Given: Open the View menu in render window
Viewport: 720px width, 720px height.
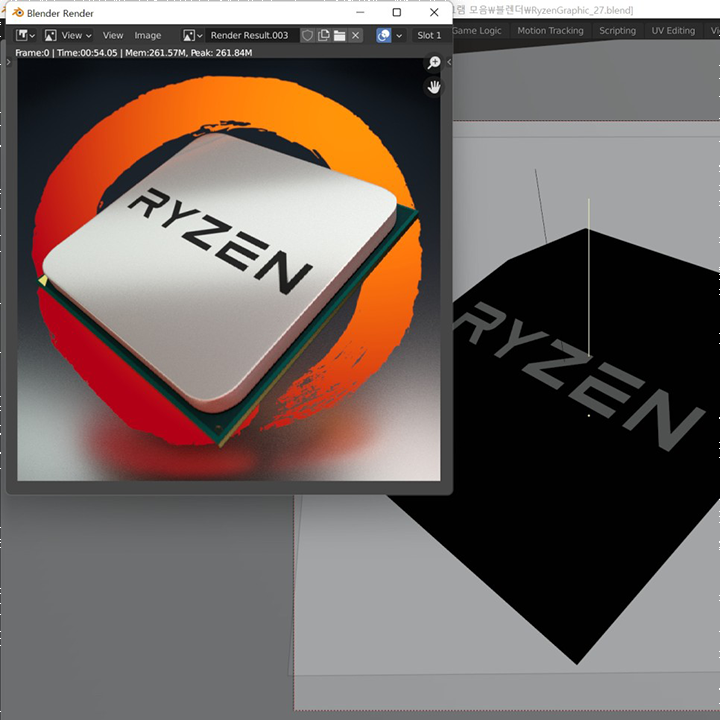Looking at the screenshot, I should click(x=112, y=35).
